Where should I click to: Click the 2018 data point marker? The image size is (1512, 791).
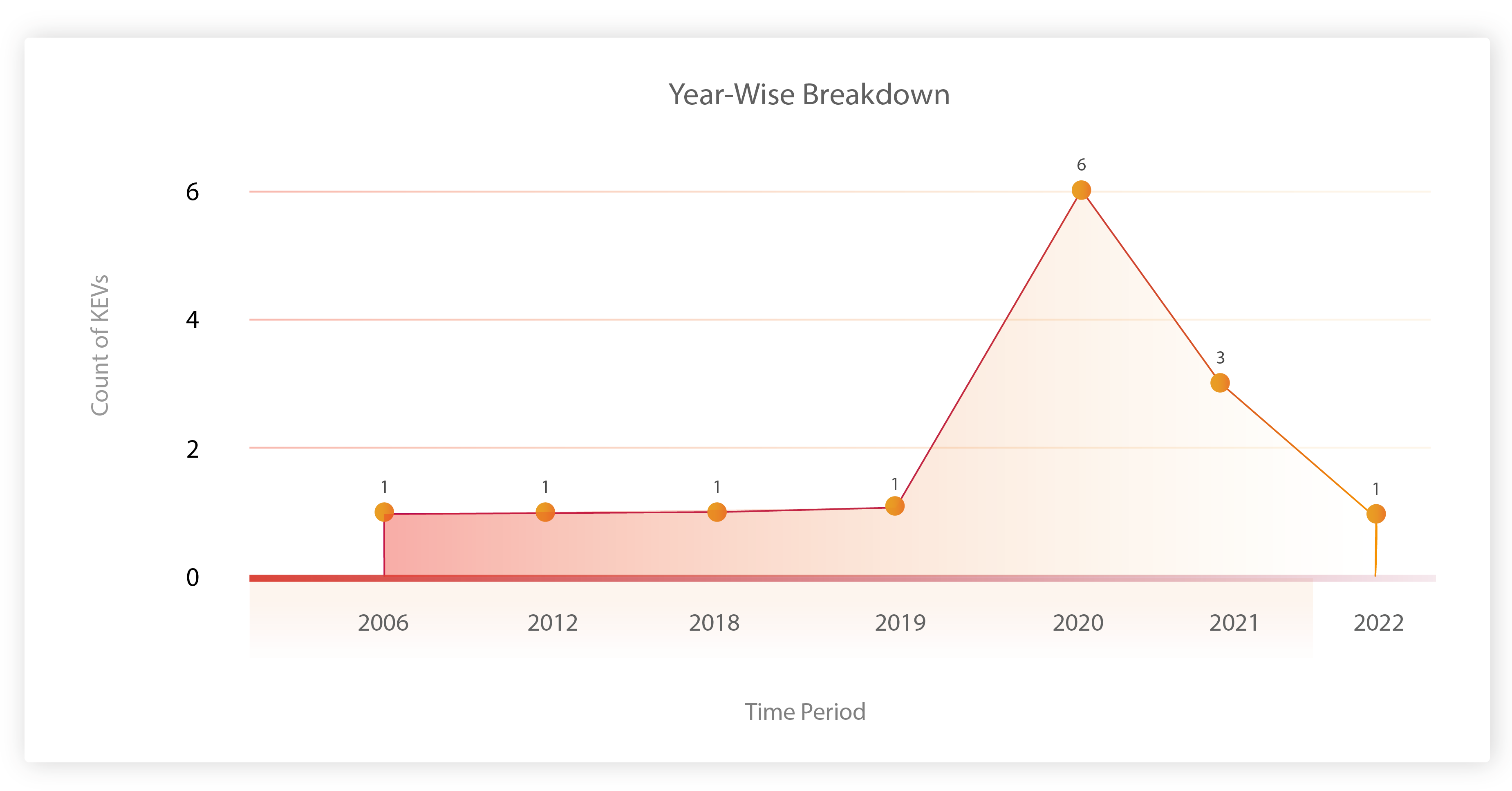point(717,512)
